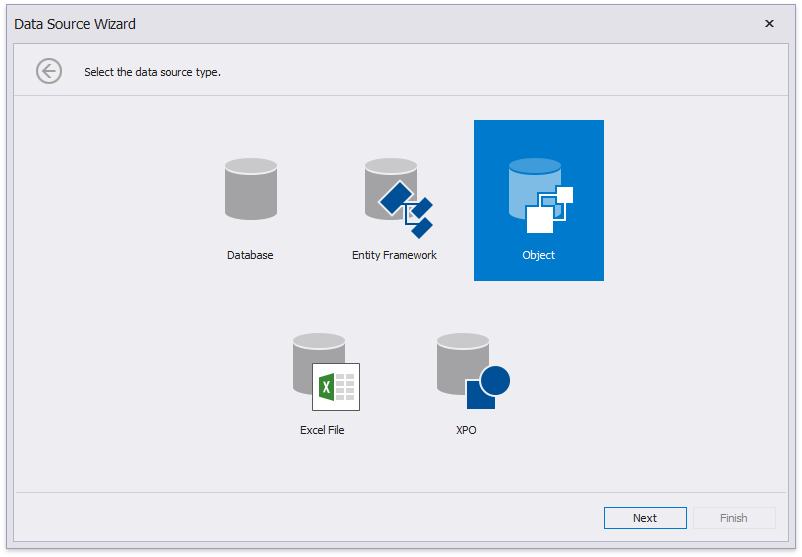Click the "Object" text label
This screenshot has height=557, width=802.
[538, 255]
